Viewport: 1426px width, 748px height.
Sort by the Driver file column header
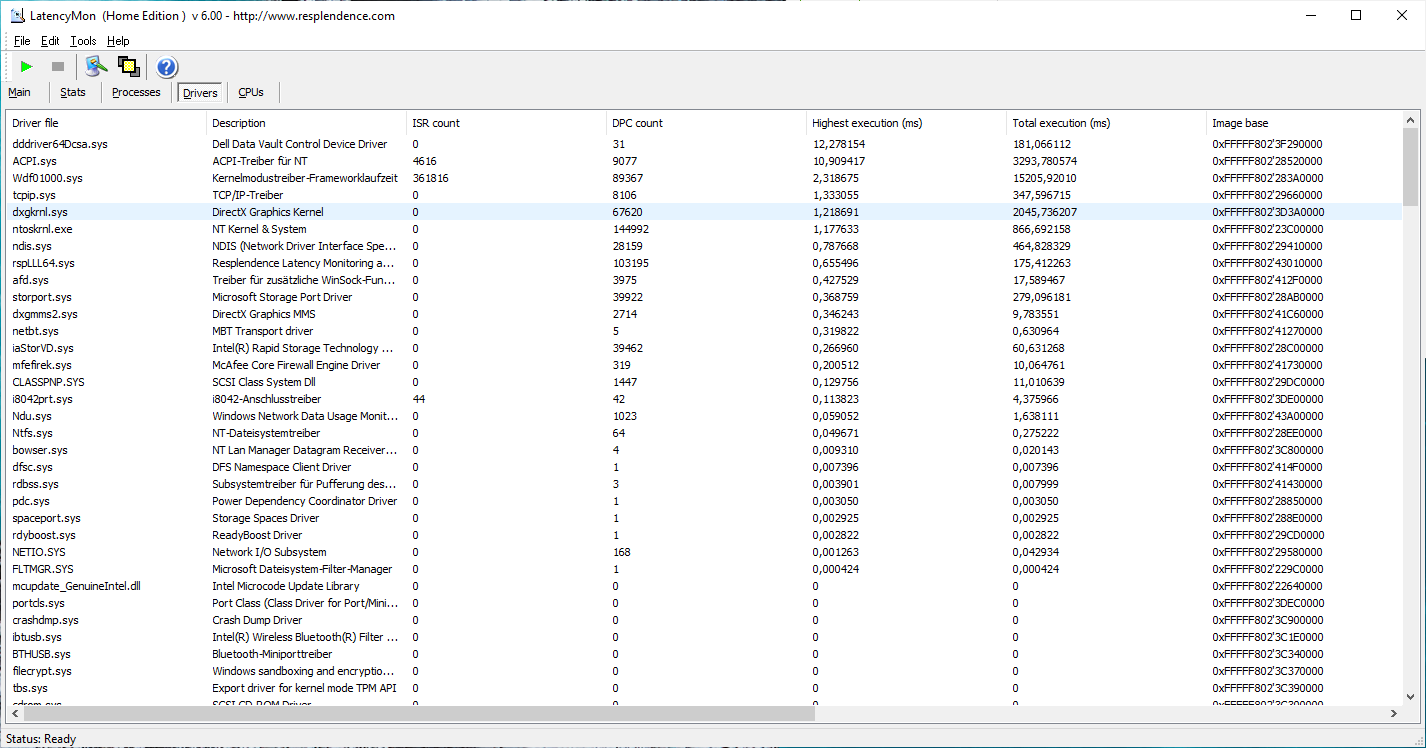pyautogui.click(x=107, y=123)
